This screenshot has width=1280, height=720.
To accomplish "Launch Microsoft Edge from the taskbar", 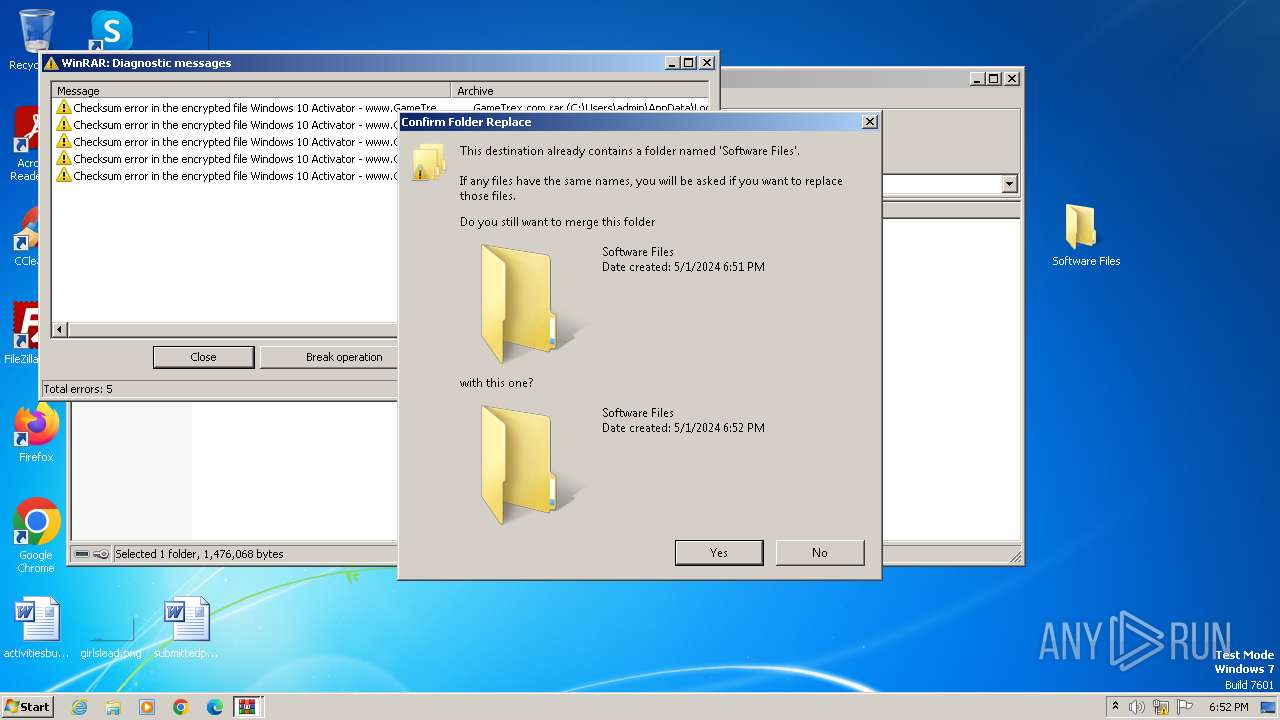I will 215,707.
